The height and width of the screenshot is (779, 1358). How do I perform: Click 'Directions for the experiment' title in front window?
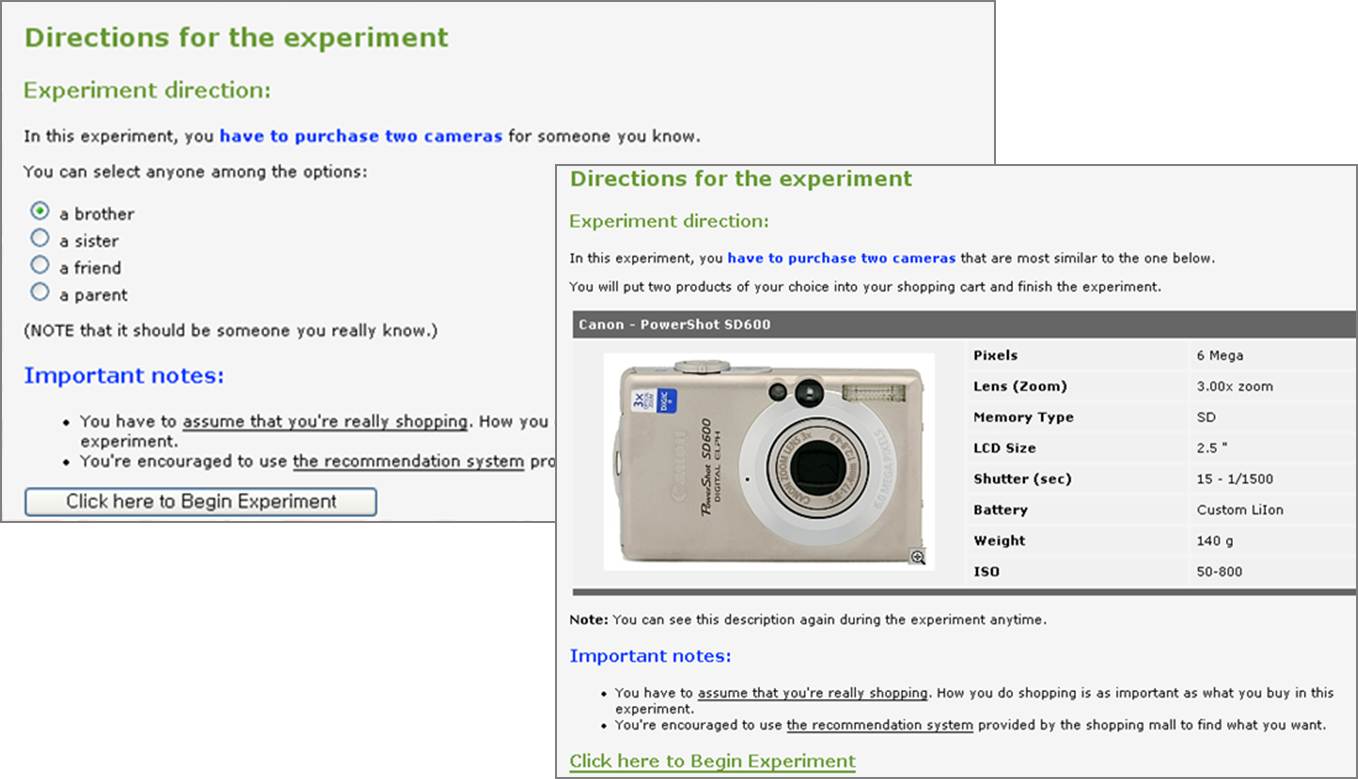[741, 179]
